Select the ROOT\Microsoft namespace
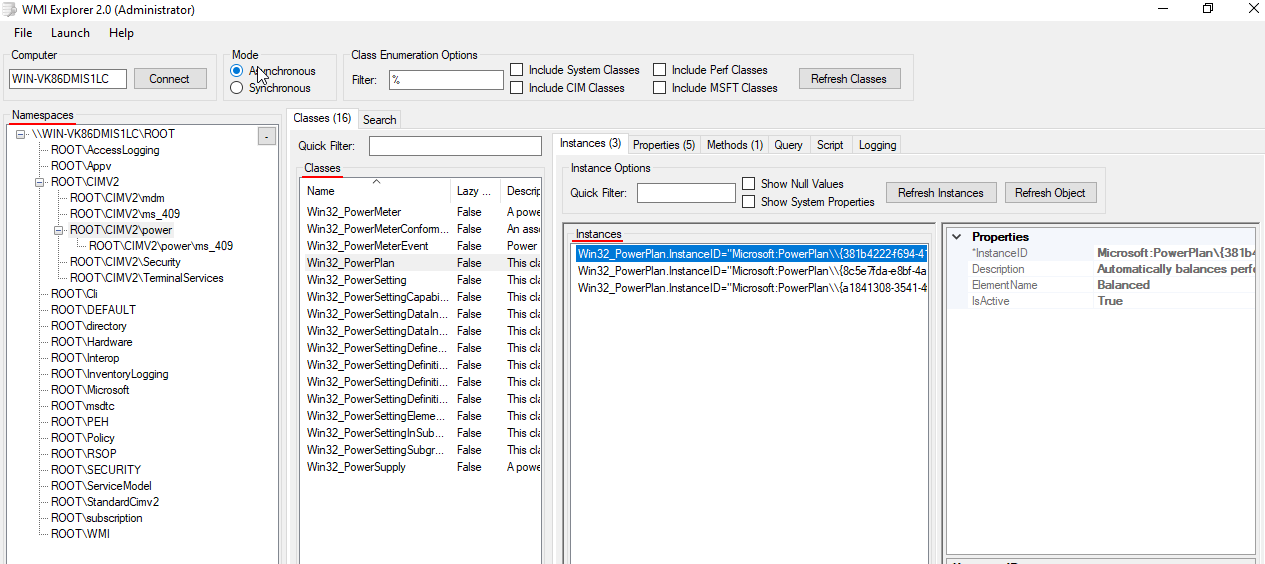This screenshot has width=1265, height=564. (90, 390)
